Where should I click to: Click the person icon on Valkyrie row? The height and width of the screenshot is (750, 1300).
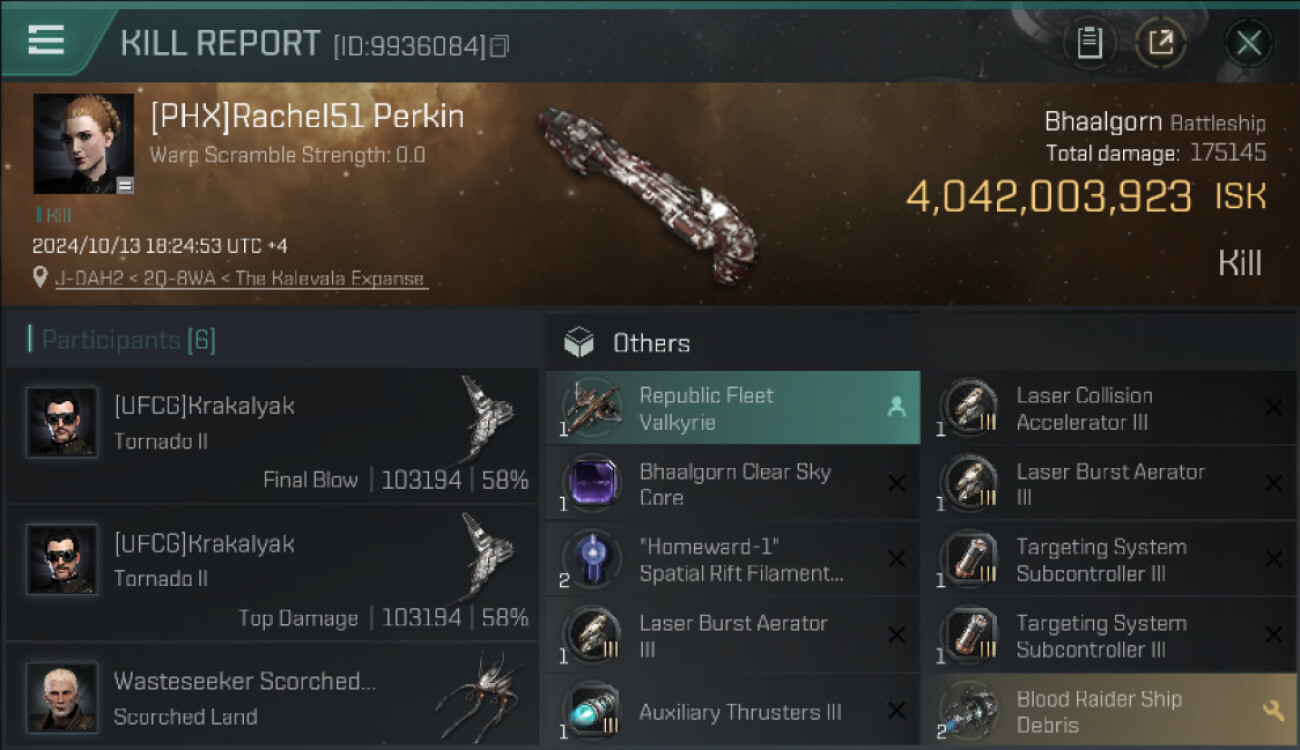(x=896, y=407)
